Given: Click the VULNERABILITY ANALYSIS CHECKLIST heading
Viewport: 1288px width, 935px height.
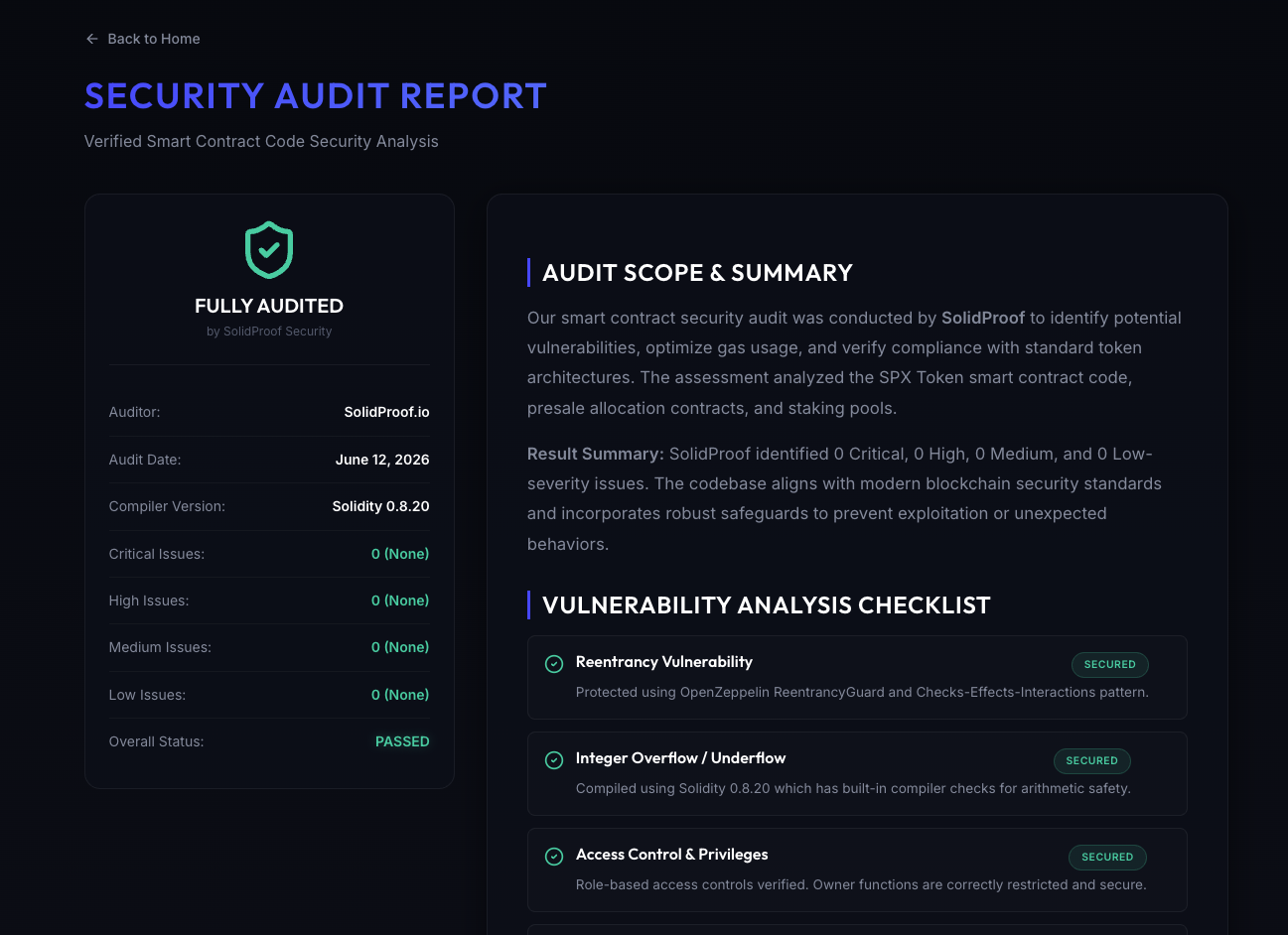Looking at the screenshot, I should 767,605.
